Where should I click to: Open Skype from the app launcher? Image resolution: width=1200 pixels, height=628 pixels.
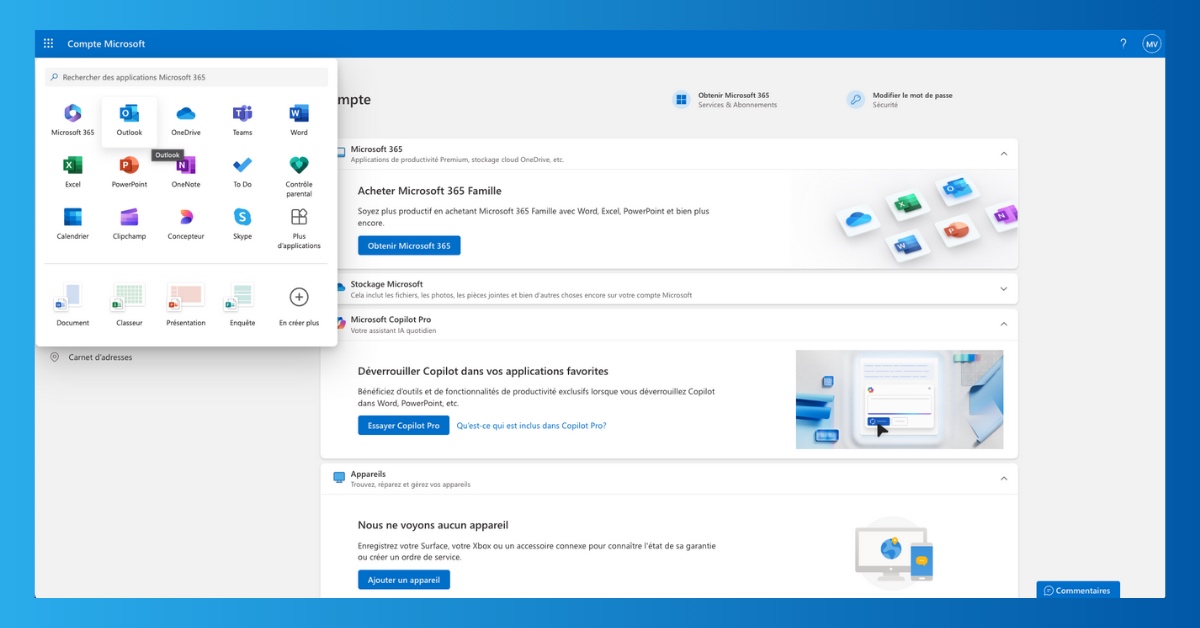242,223
